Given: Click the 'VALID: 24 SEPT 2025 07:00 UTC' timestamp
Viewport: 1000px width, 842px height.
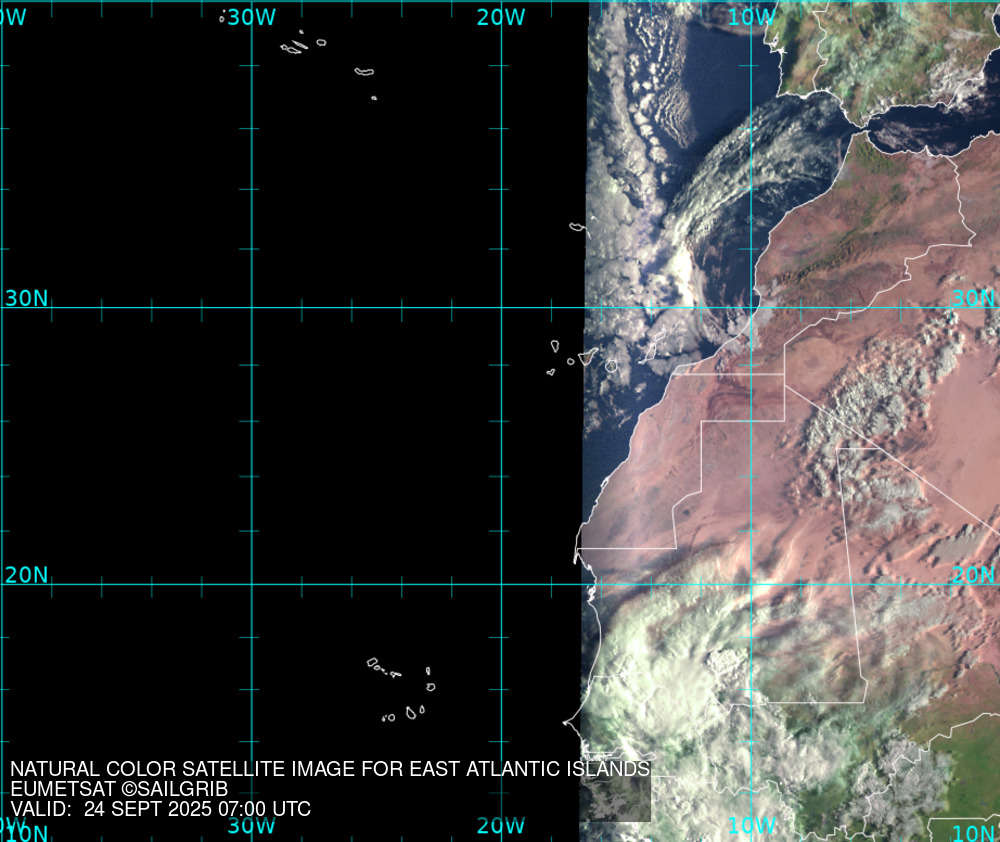Looking at the screenshot, I should pyautogui.click(x=160, y=809).
